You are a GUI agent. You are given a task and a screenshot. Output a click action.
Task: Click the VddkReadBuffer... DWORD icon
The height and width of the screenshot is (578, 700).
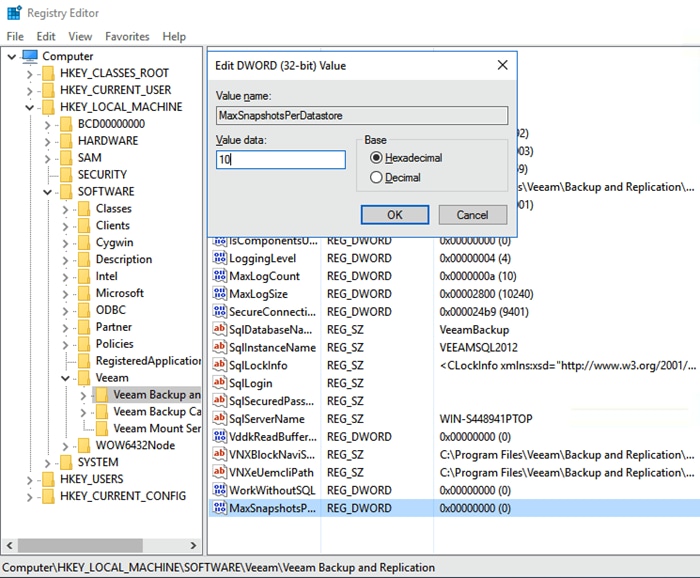click(220, 437)
